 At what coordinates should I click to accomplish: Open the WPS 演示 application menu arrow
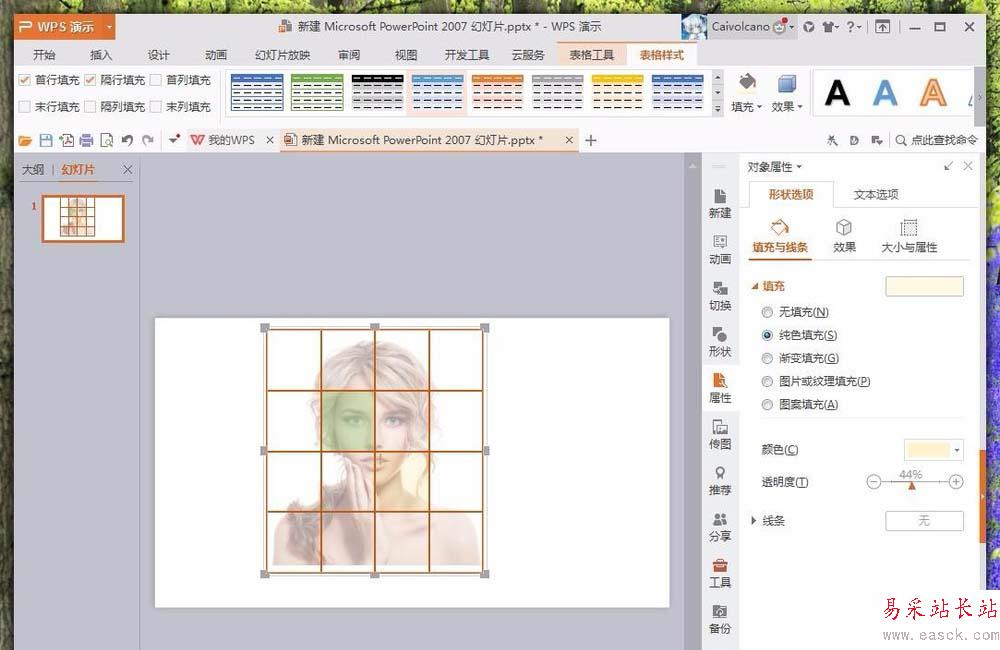(x=109, y=27)
